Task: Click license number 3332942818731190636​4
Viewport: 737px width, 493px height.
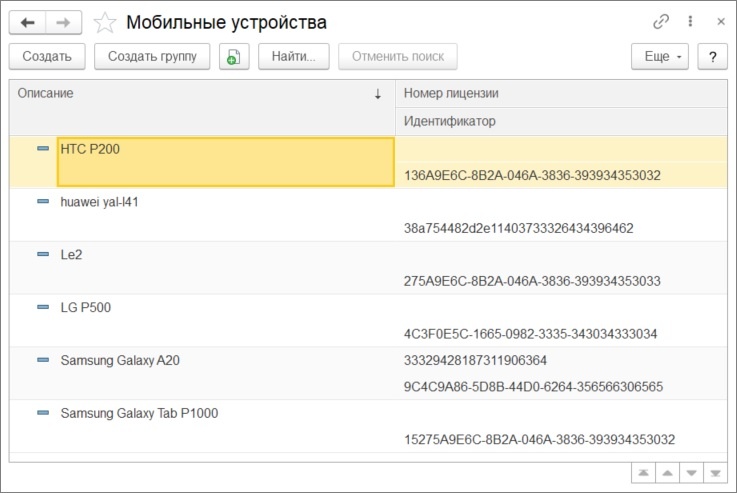Action: [x=475, y=360]
